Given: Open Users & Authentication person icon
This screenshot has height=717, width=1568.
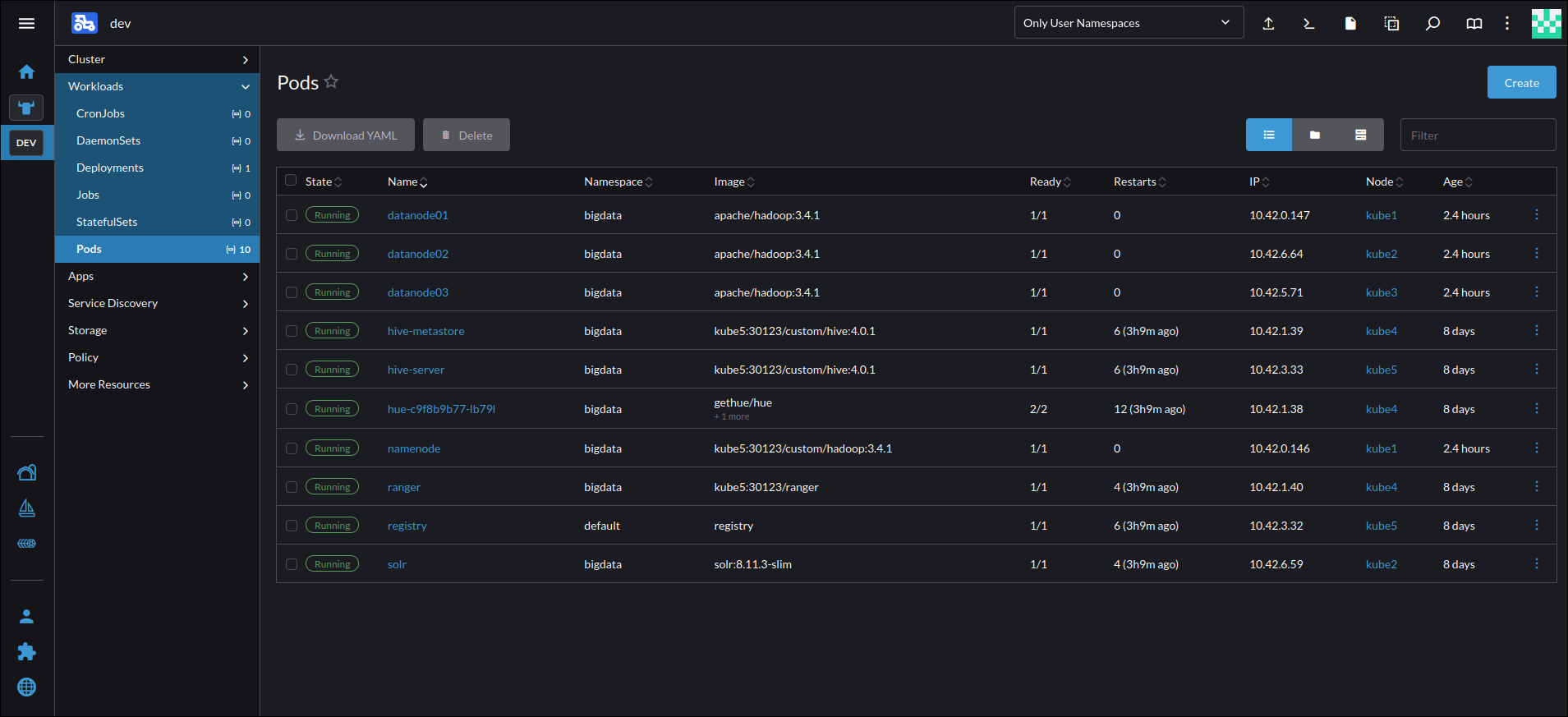Looking at the screenshot, I should (26, 616).
